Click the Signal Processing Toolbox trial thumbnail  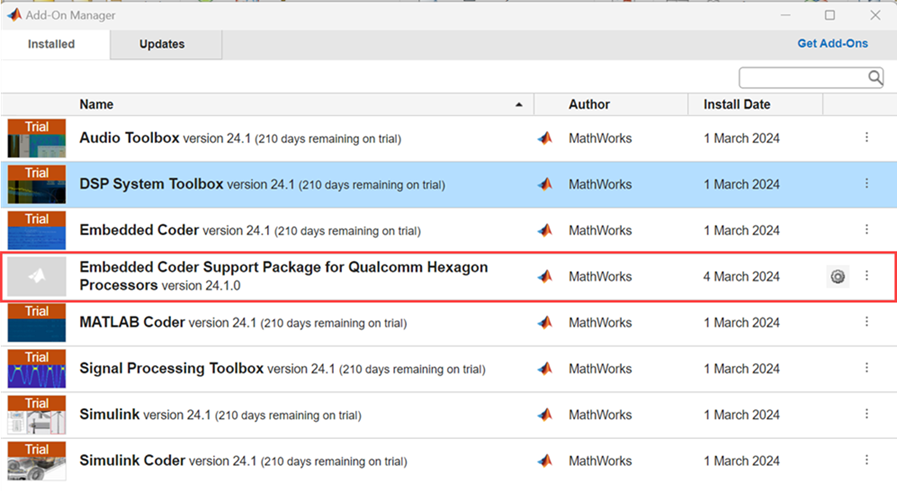pyautogui.click(x=37, y=369)
